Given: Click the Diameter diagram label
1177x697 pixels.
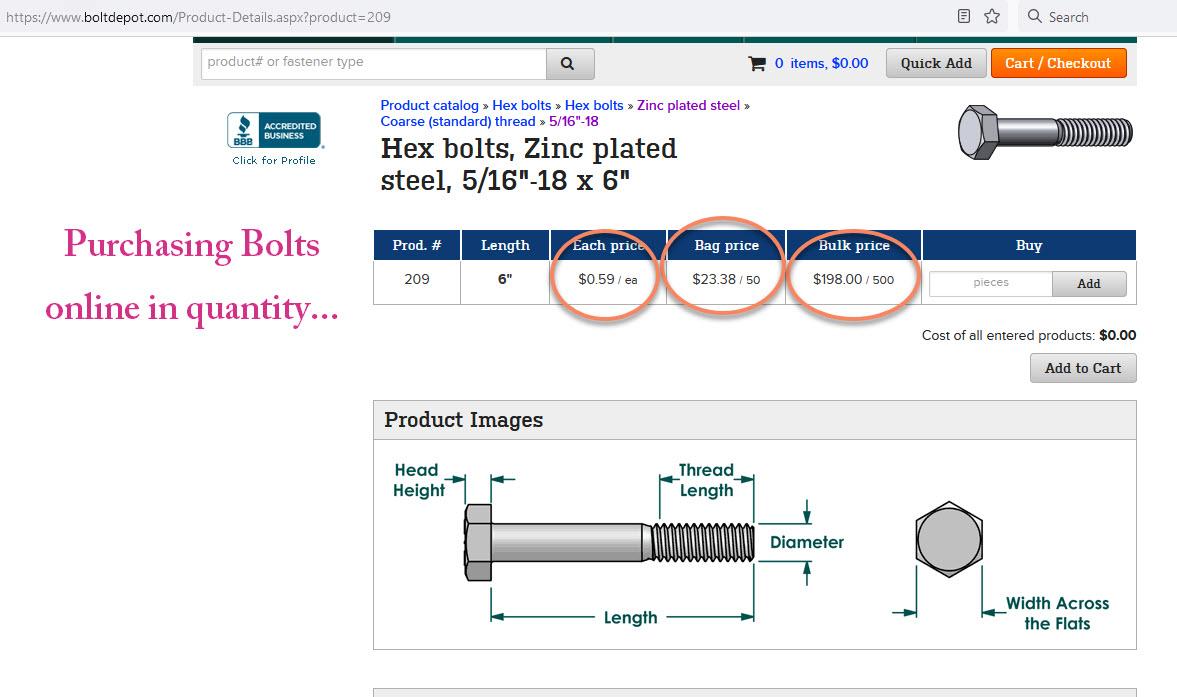Looking at the screenshot, I should click(x=807, y=542).
